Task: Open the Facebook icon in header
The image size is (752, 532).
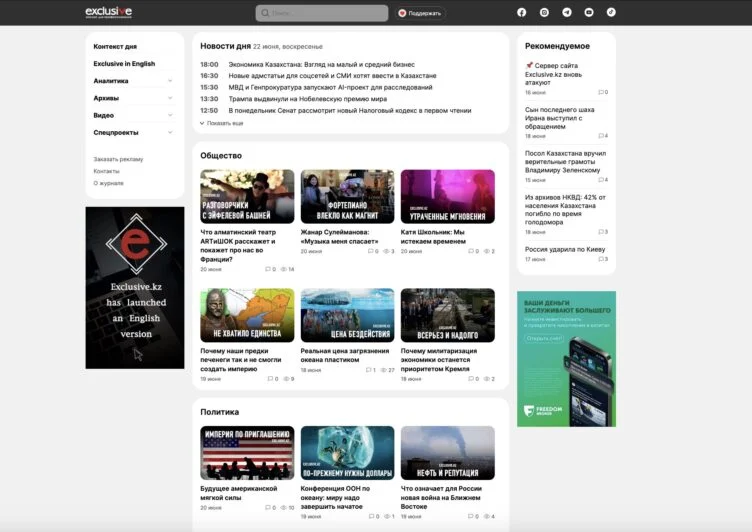Action: (x=521, y=12)
